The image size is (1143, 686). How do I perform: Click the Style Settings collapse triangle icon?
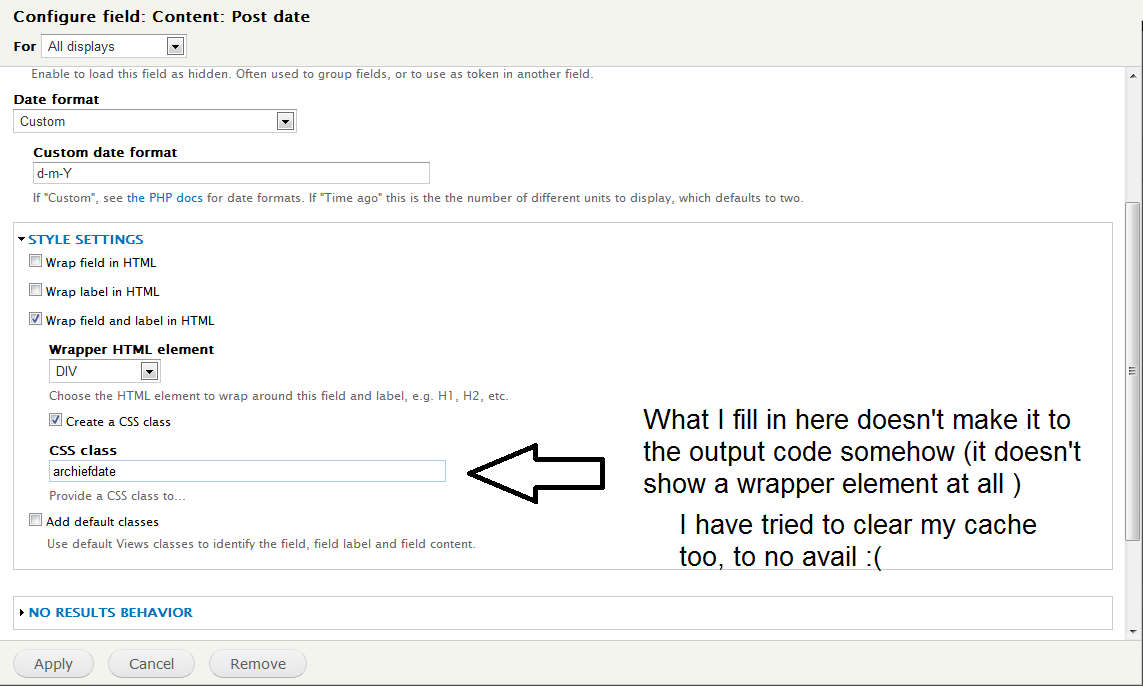21,240
